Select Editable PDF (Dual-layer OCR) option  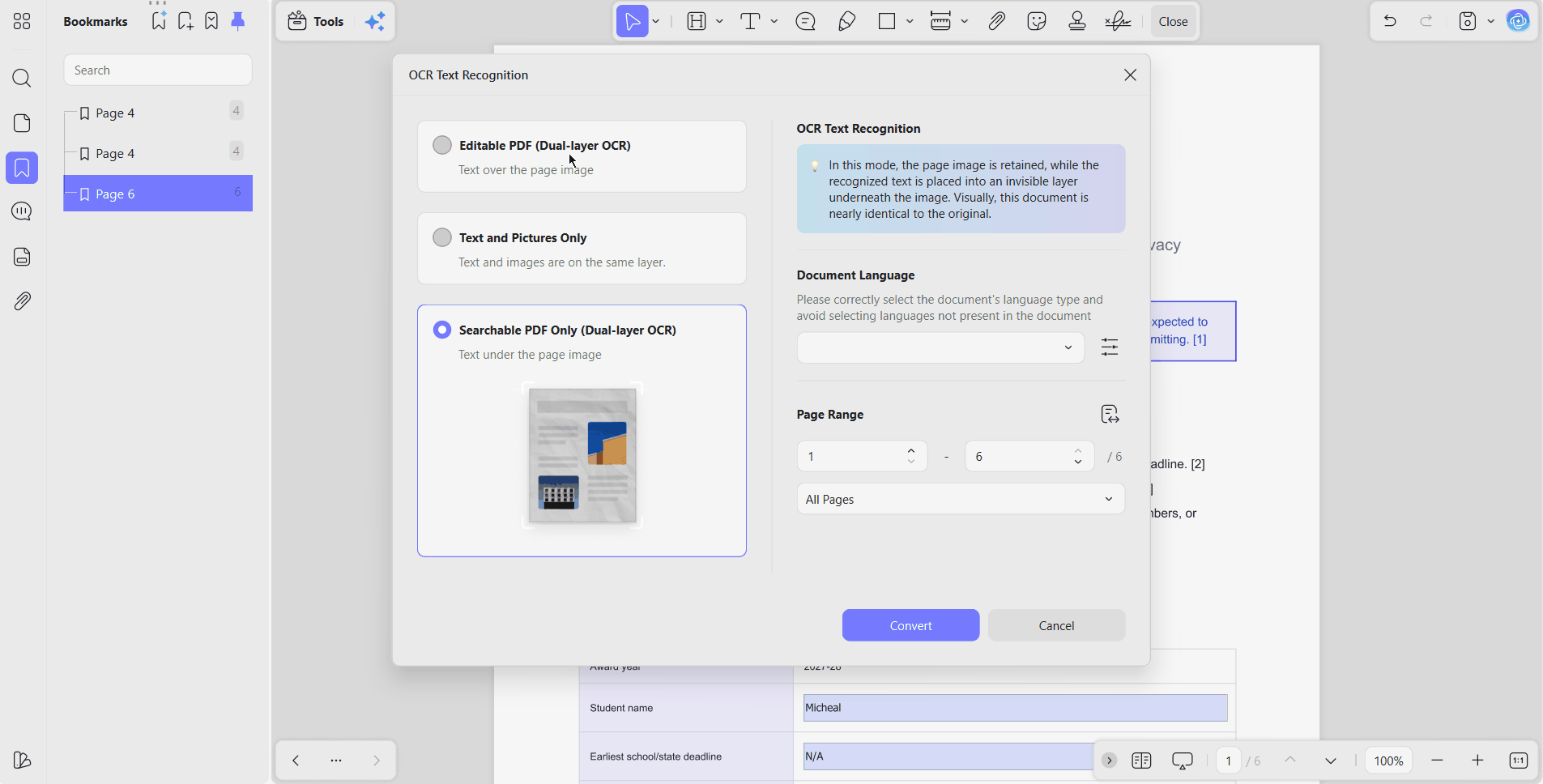pyautogui.click(x=582, y=156)
